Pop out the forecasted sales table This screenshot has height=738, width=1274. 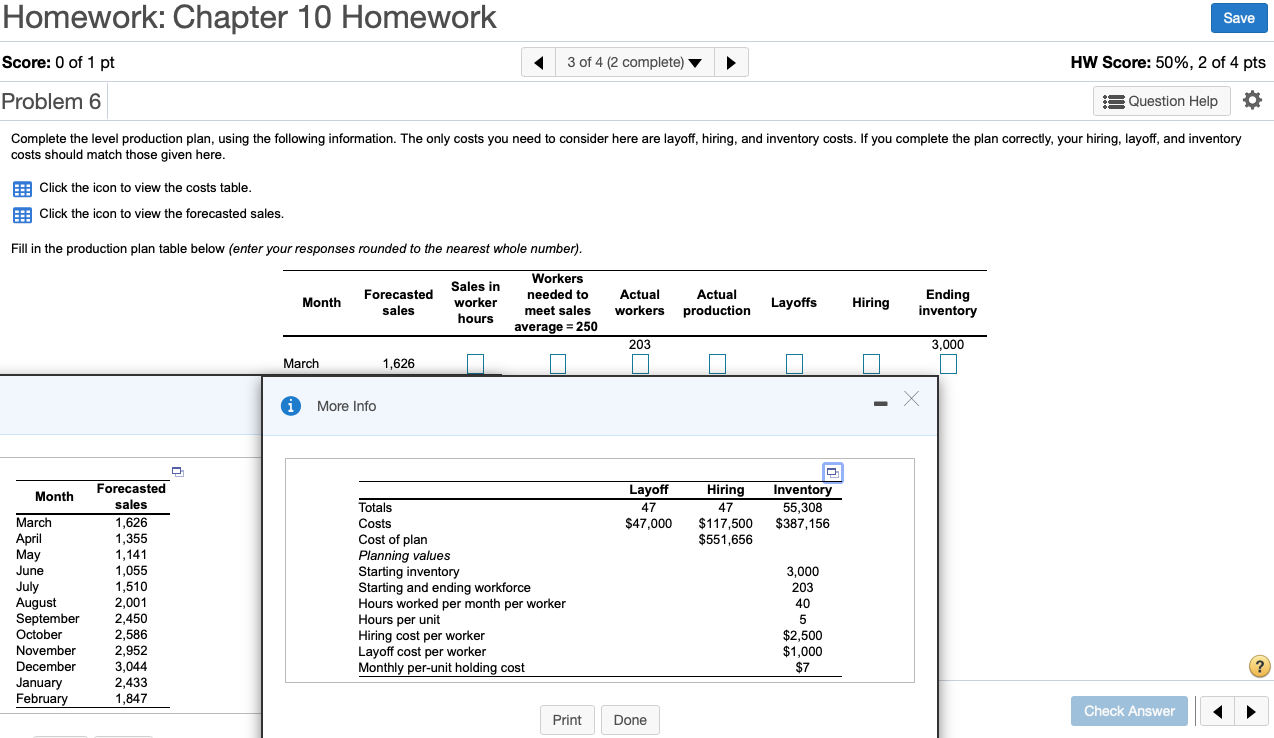(x=176, y=471)
